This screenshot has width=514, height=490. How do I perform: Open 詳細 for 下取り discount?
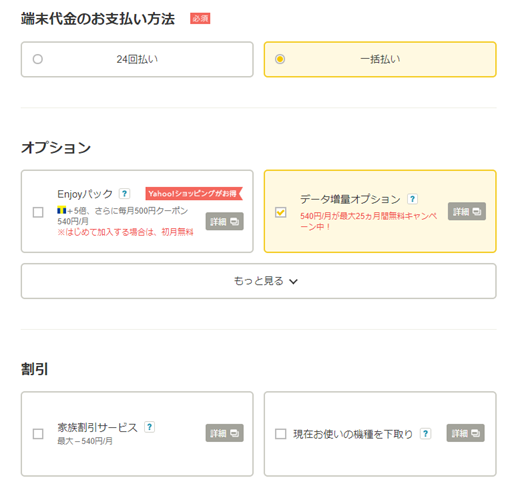[466, 433]
